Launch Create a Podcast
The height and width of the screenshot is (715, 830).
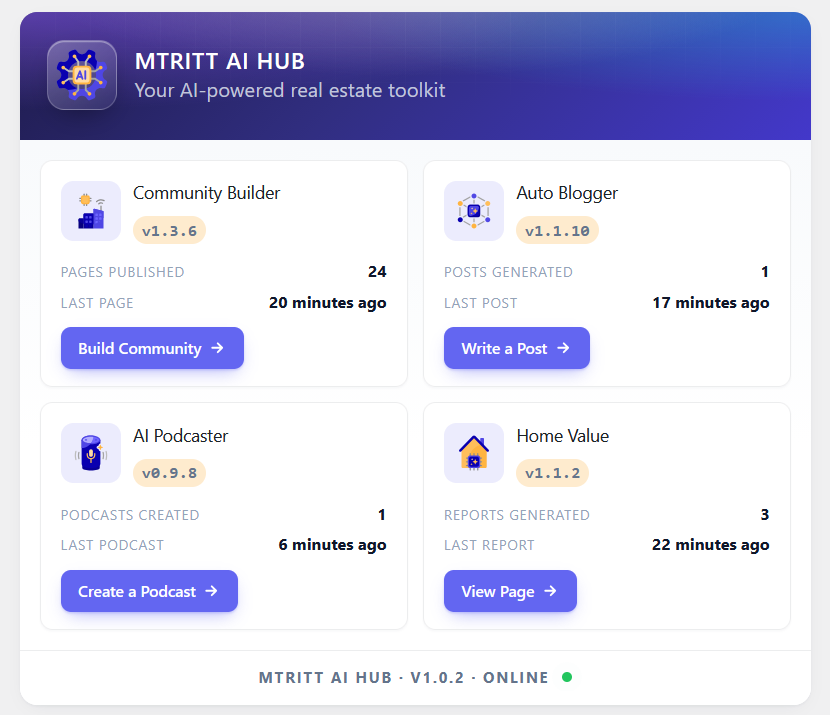coord(149,591)
